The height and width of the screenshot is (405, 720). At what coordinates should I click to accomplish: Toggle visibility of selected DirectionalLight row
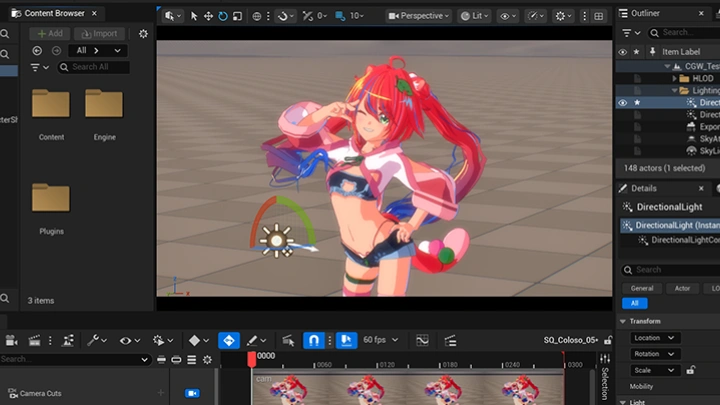[x=623, y=102]
